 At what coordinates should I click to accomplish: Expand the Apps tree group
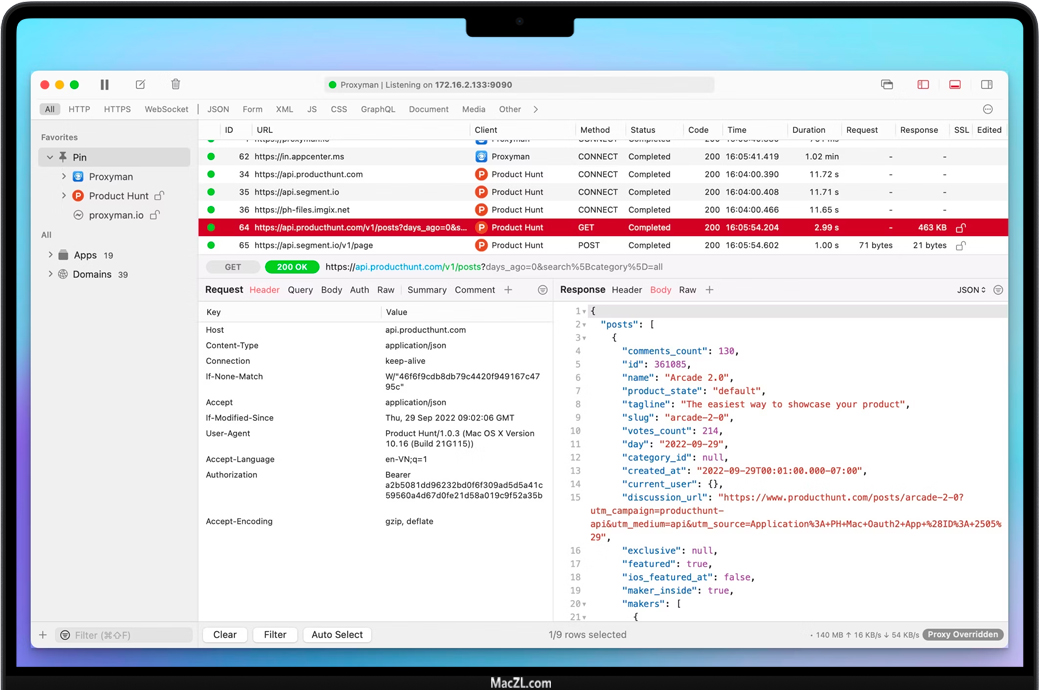click(51, 255)
